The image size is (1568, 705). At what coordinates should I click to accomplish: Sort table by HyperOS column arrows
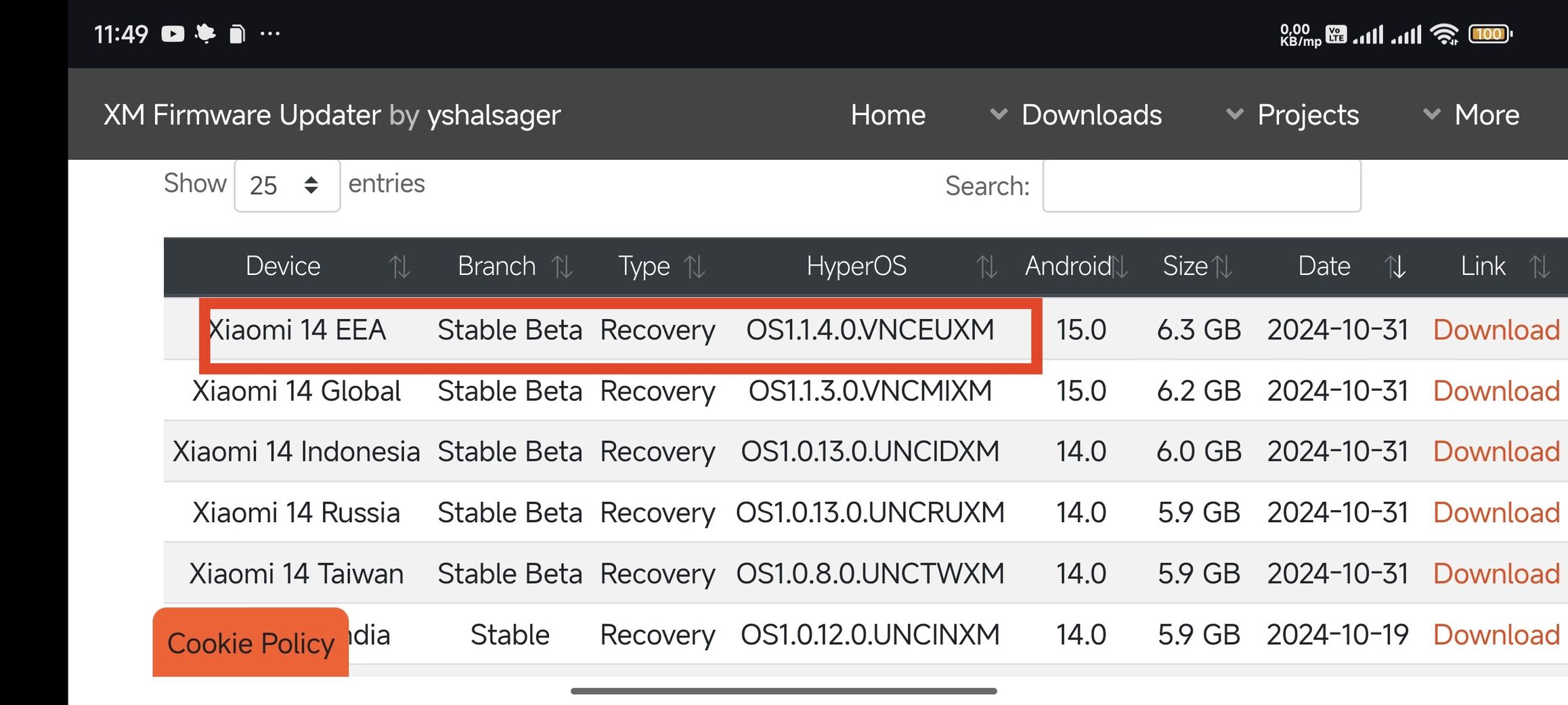(x=986, y=267)
